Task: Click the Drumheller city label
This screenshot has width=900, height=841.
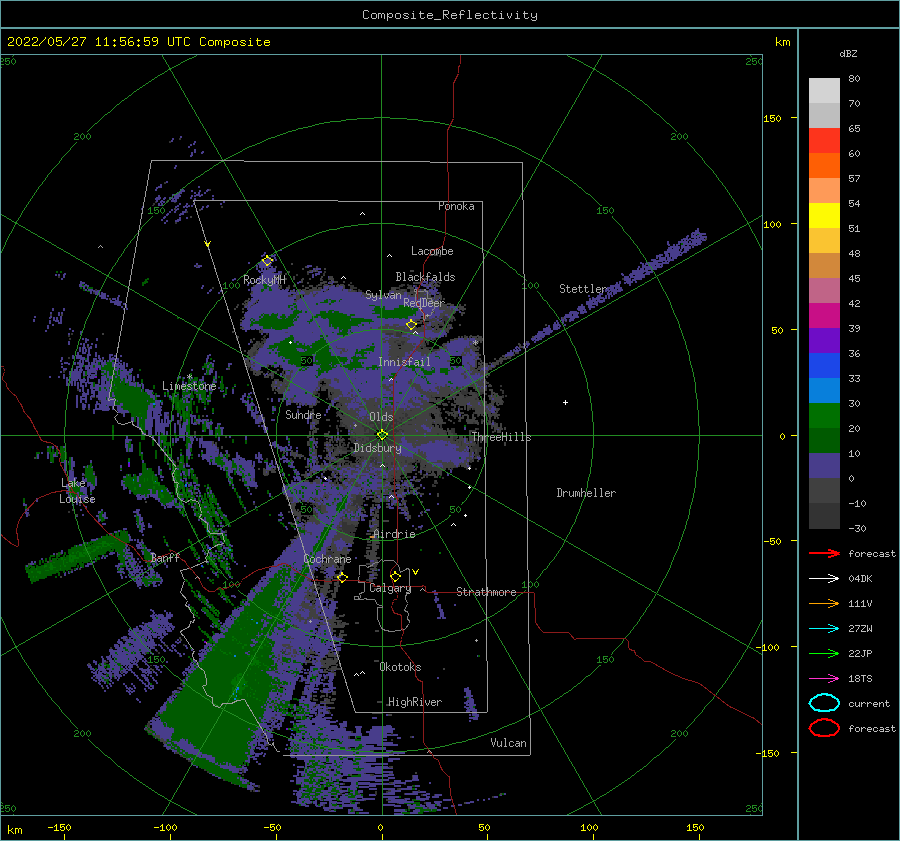Action: point(586,493)
